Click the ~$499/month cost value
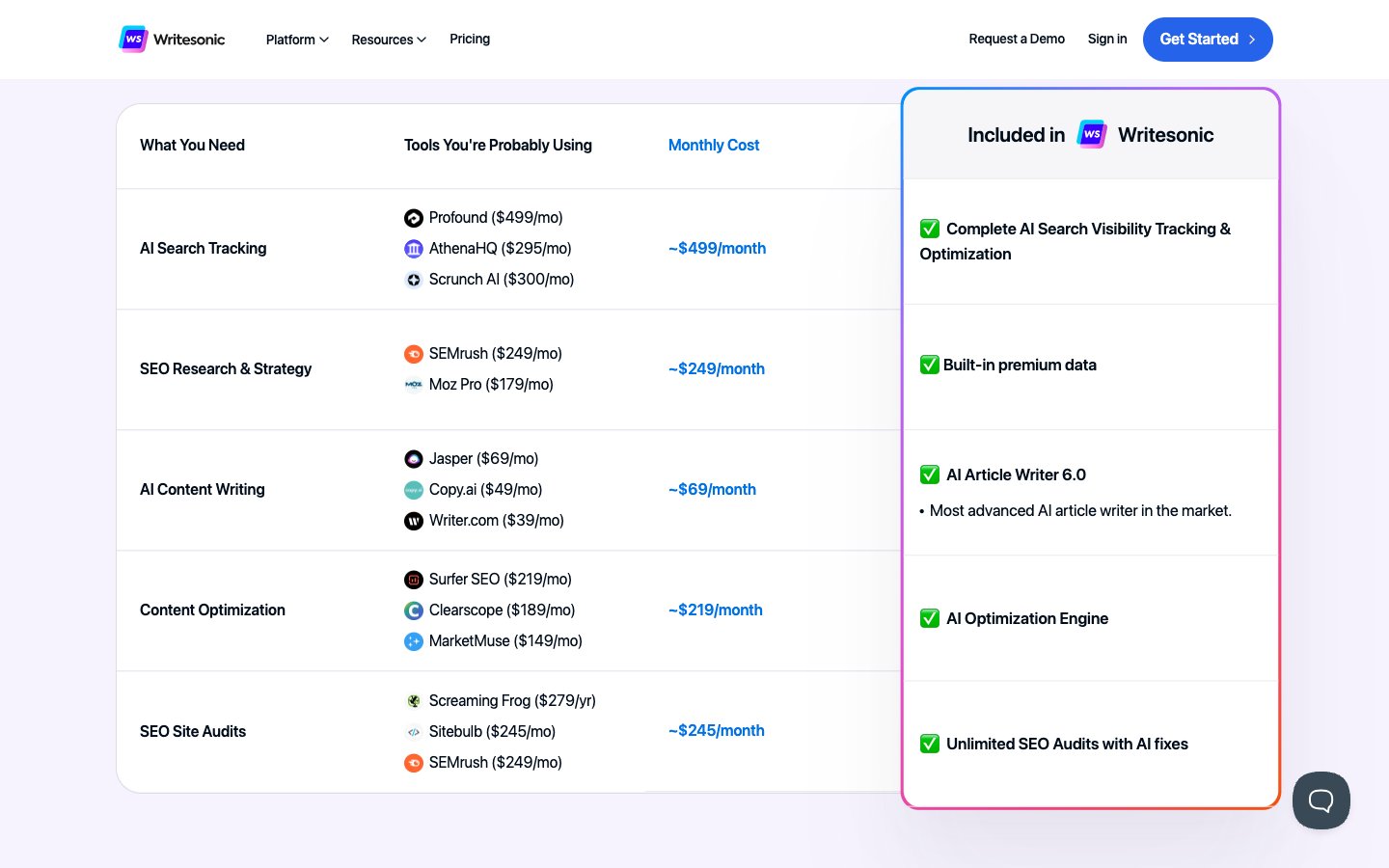Image resolution: width=1389 pixels, height=868 pixels. pos(717,248)
